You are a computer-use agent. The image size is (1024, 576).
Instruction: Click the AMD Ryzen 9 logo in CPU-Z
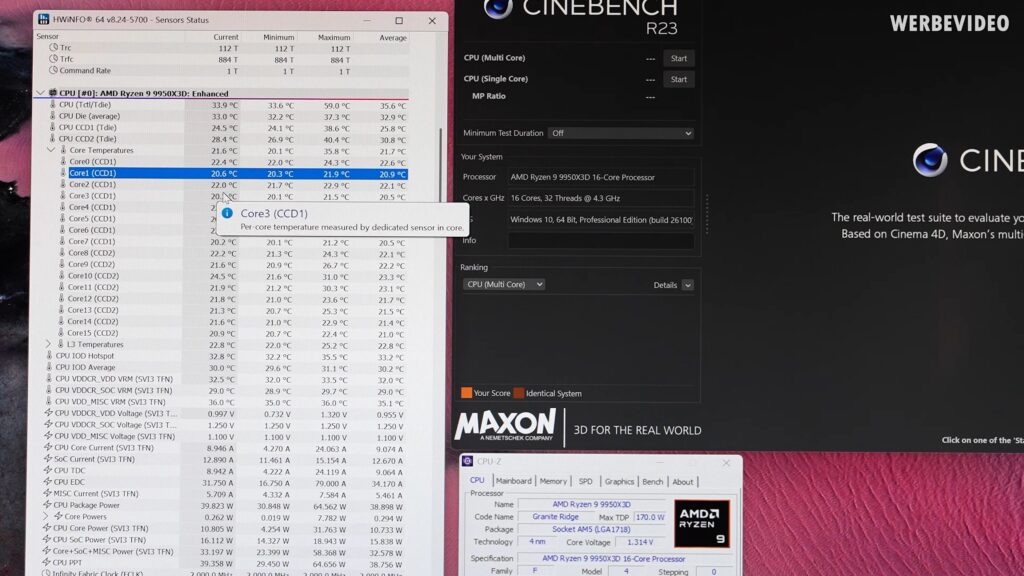701,524
